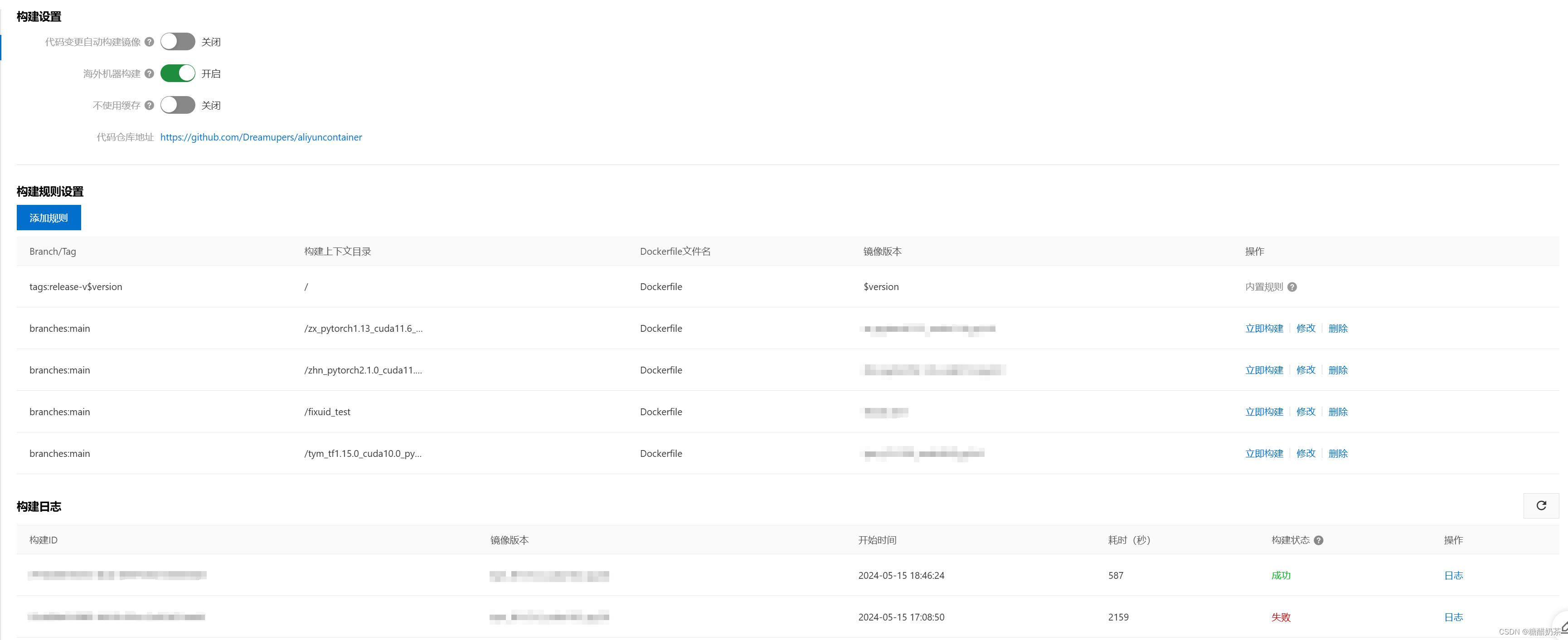Click the /fixuid_test directory cell
This screenshot has height=640, width=1568.
click(x=327, y=412)
